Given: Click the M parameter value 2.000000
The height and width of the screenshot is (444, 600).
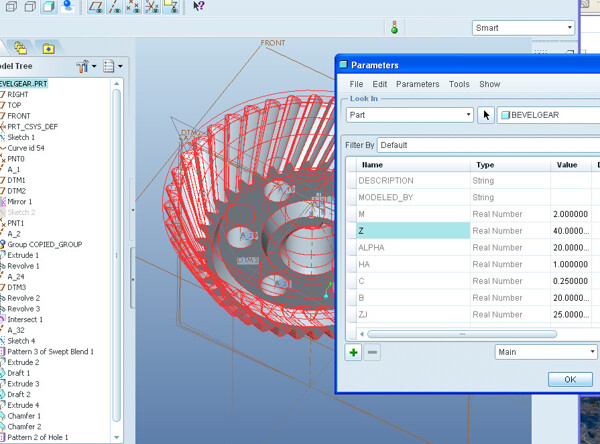Looking at the screenshot, I should [570, 214].
